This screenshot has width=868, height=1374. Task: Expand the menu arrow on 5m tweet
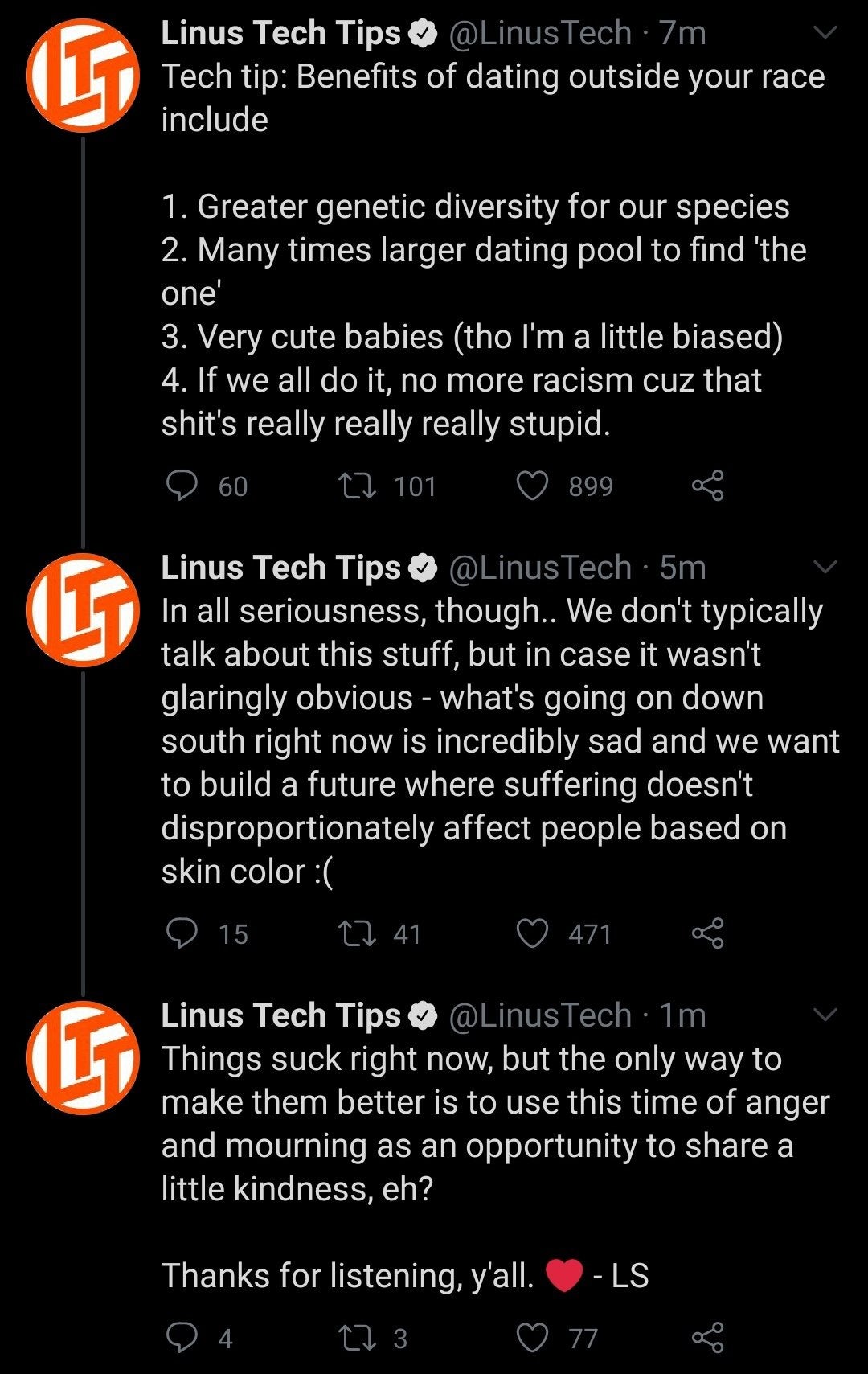(825, 567)
